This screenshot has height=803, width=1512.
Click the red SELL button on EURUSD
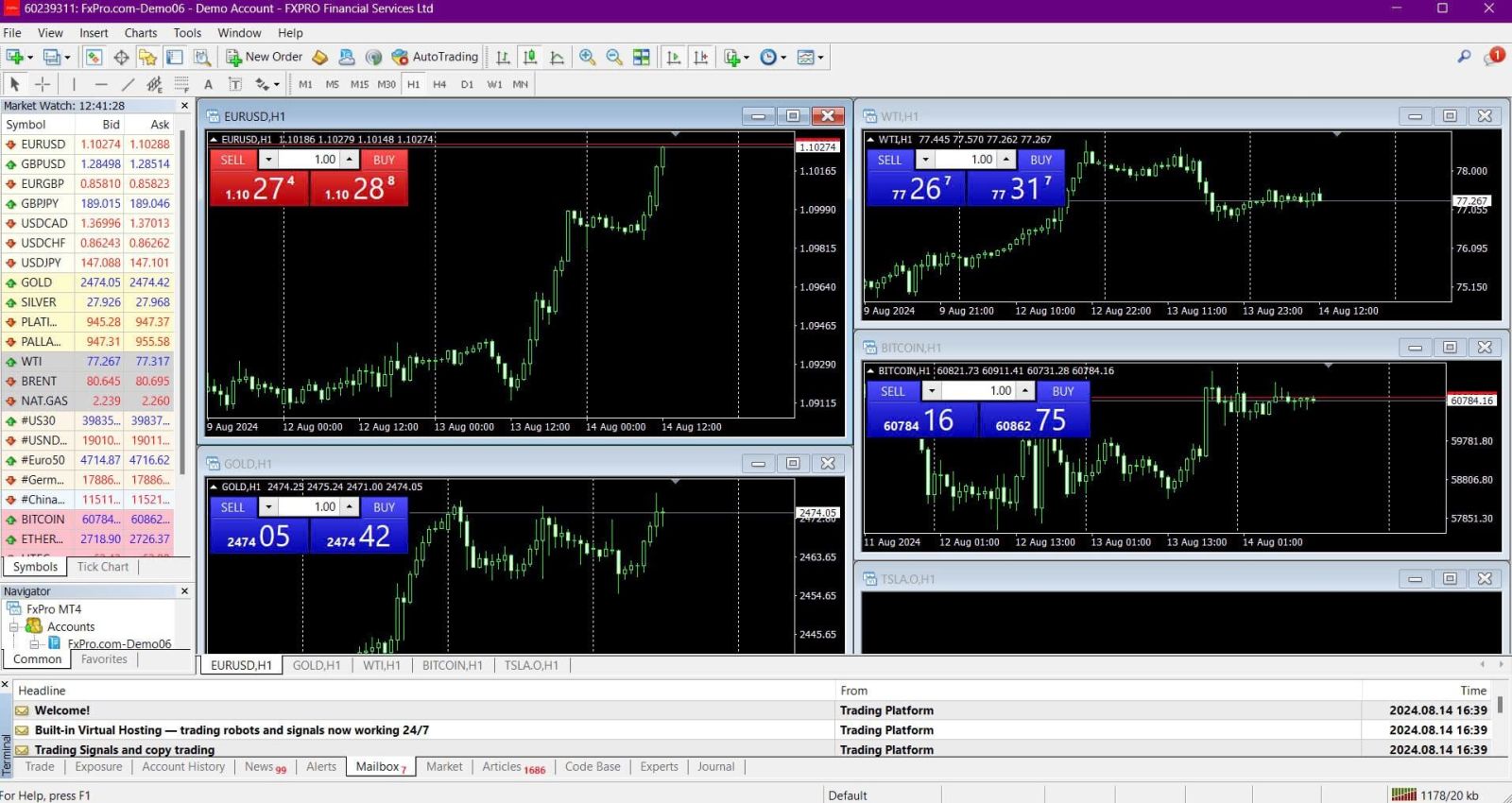tap(232, 160)
